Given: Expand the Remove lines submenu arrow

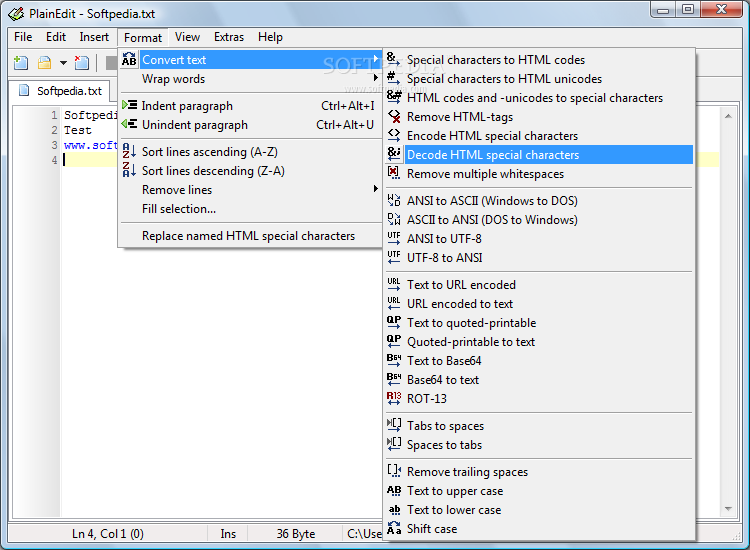Looking at the screenshot, I should click(376, 189).
